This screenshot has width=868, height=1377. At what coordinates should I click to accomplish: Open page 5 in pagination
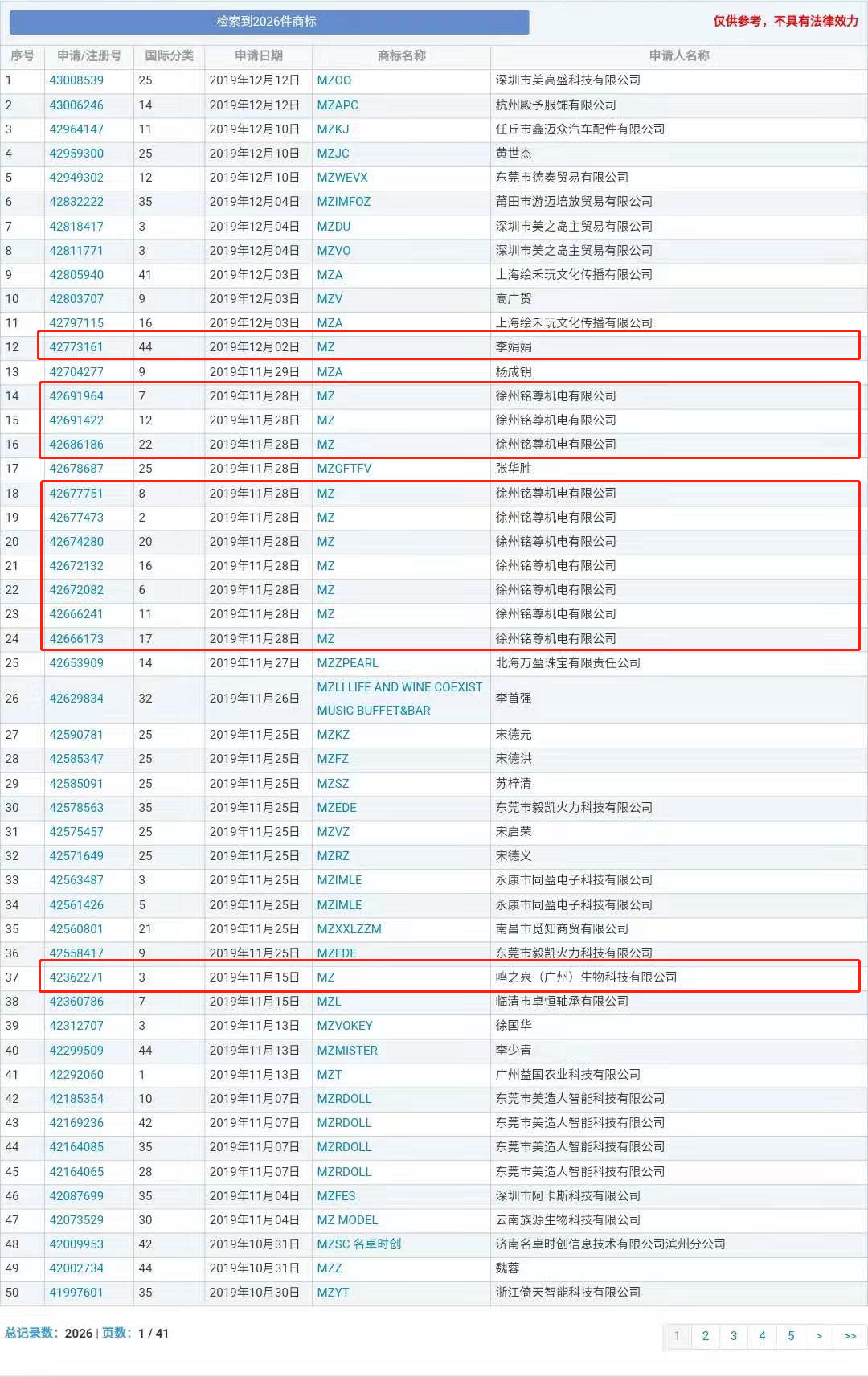coord(790,1335)
